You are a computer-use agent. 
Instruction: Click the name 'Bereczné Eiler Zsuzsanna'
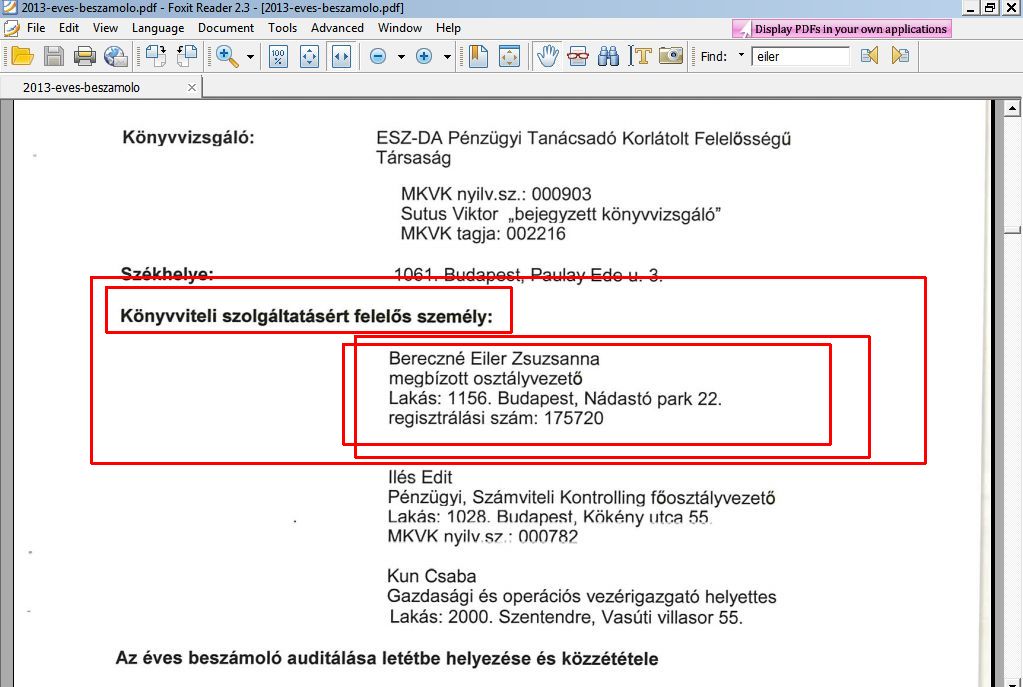(x=494, y=359)
